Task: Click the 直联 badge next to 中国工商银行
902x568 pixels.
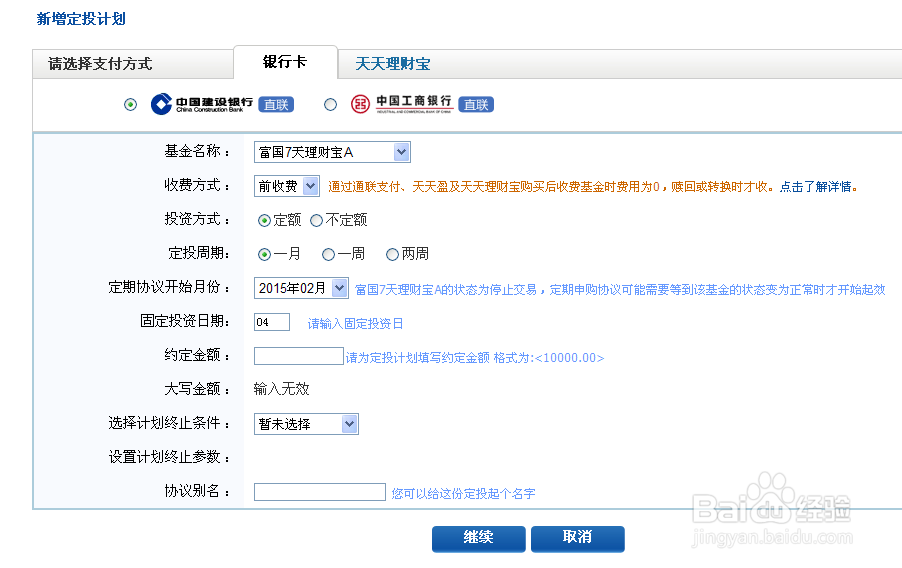Action: (x=476, y=105)
